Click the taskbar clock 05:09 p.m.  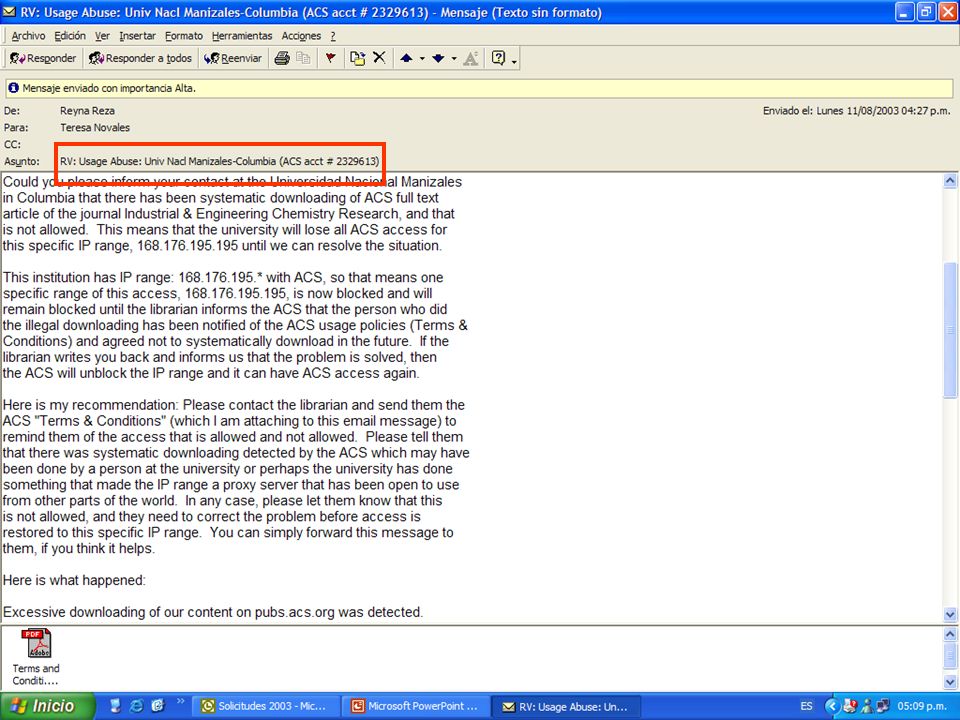[x=922, y=706]
